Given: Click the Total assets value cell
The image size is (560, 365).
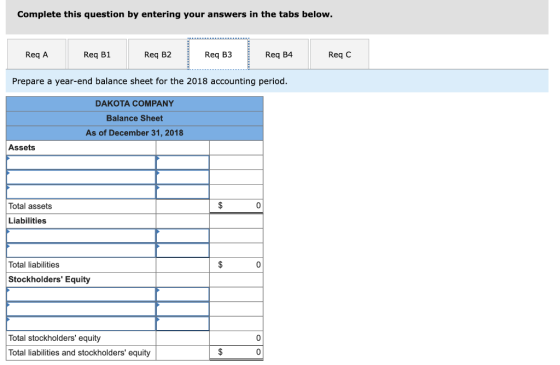Looking at the screenshot, I should (236, 206).
